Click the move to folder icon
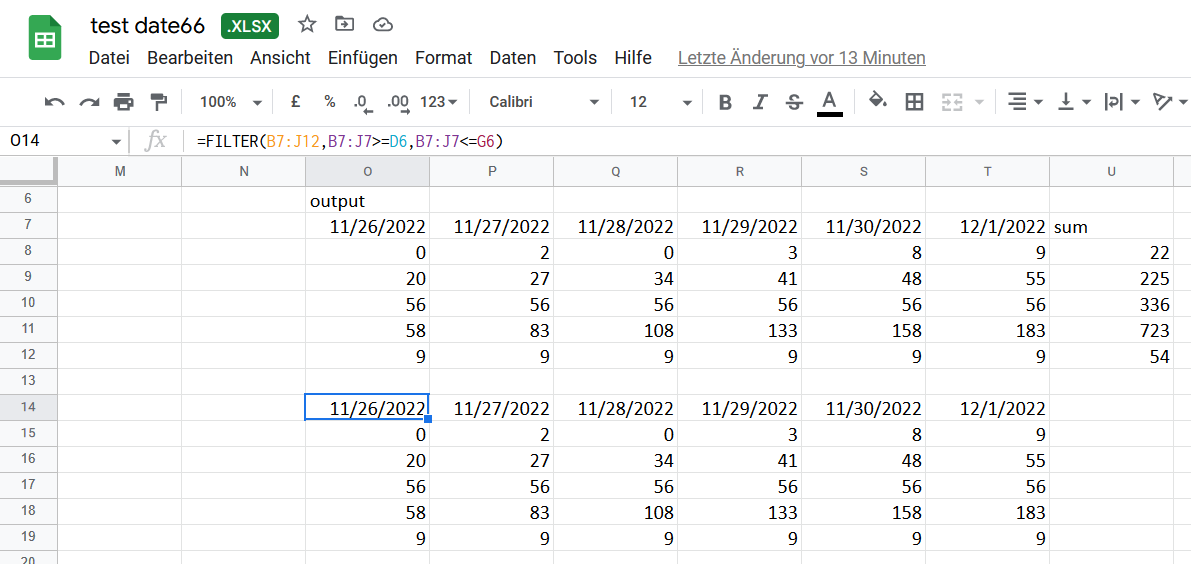This screenshot has height=564, width=1191. point(345,24)
